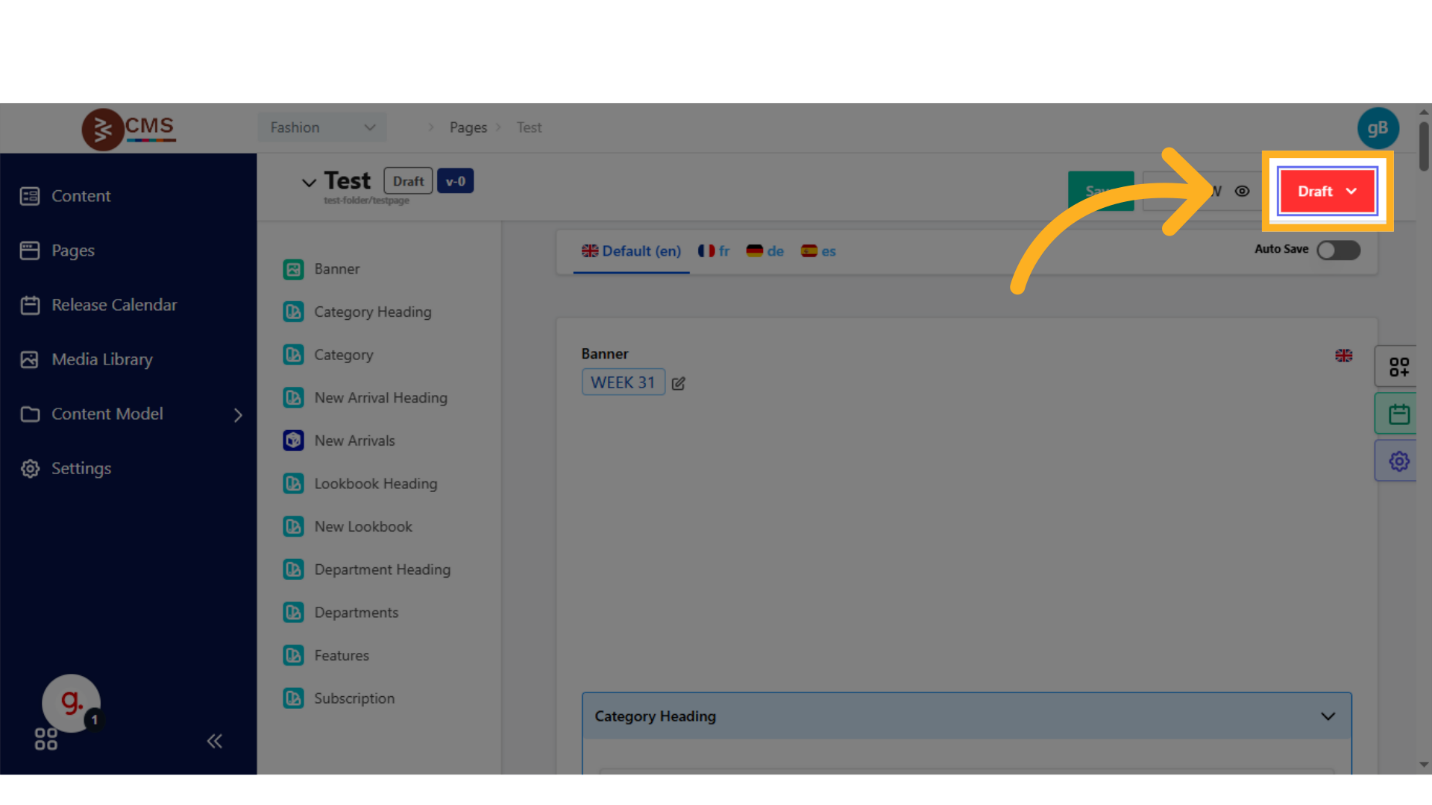Open the page settings gear icon
The image size is (1432, 805).
click(x=1398, y=461)
